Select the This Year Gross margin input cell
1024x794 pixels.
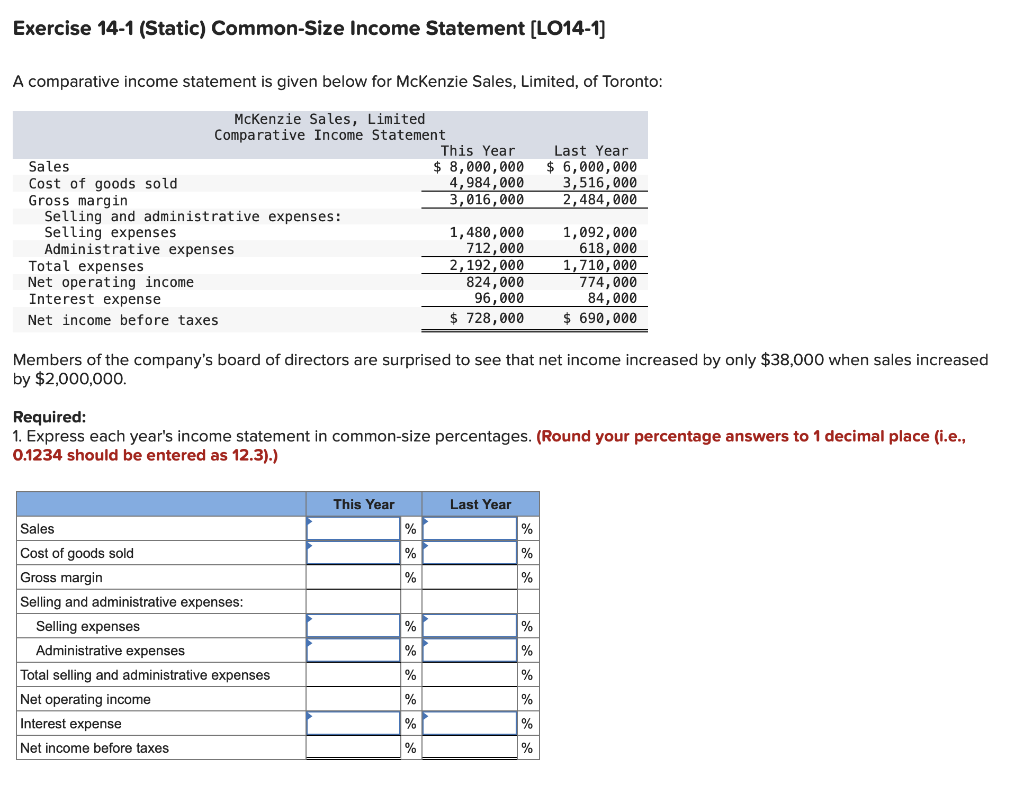pyautogui.click(x=353, y=577)
